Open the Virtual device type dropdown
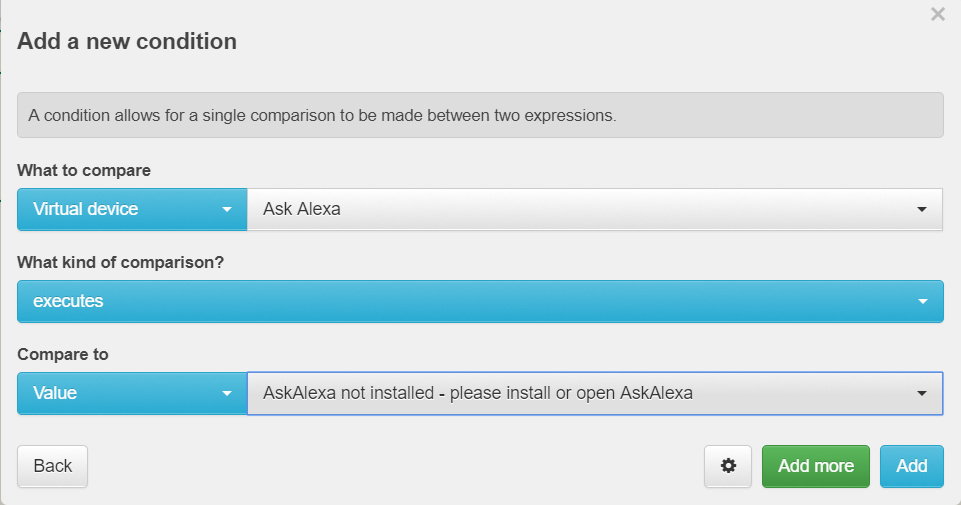This screenshot has width=961, height=505. click(x=132, y=209)
